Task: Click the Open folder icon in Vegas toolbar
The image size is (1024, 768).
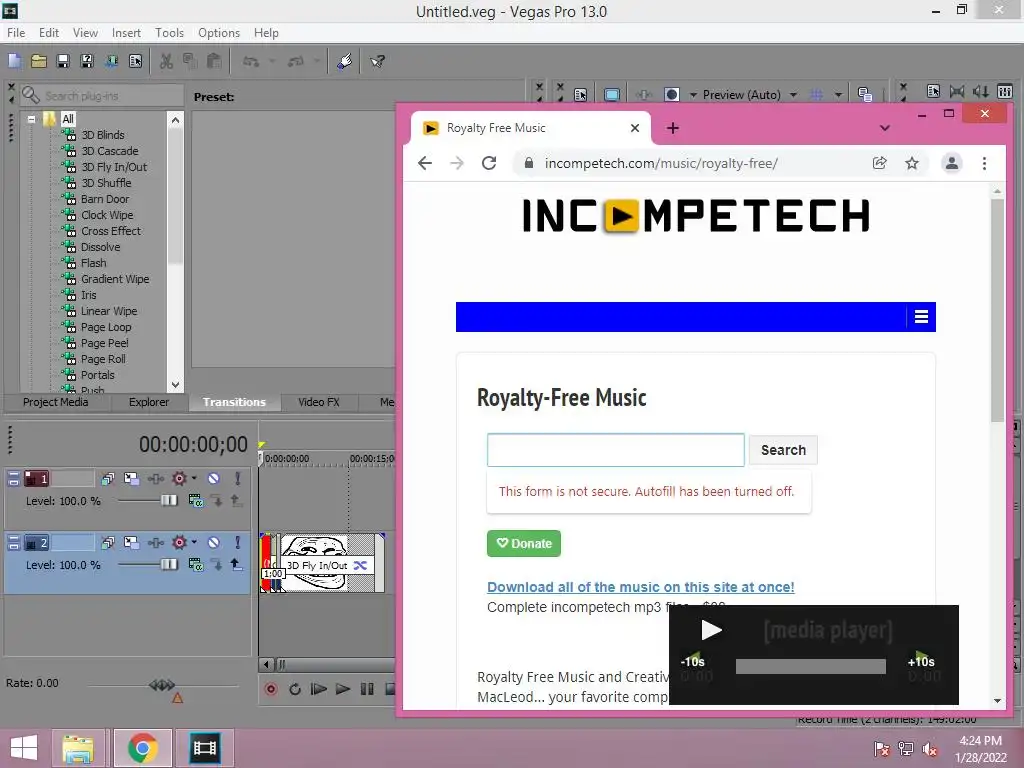Action: coord(39,61)
